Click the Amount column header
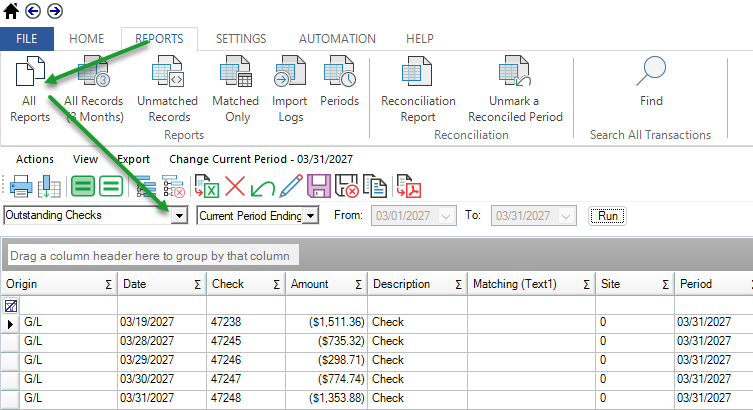Image resolution: width=753 pixels, height=410 pixels. click(309, 284)
